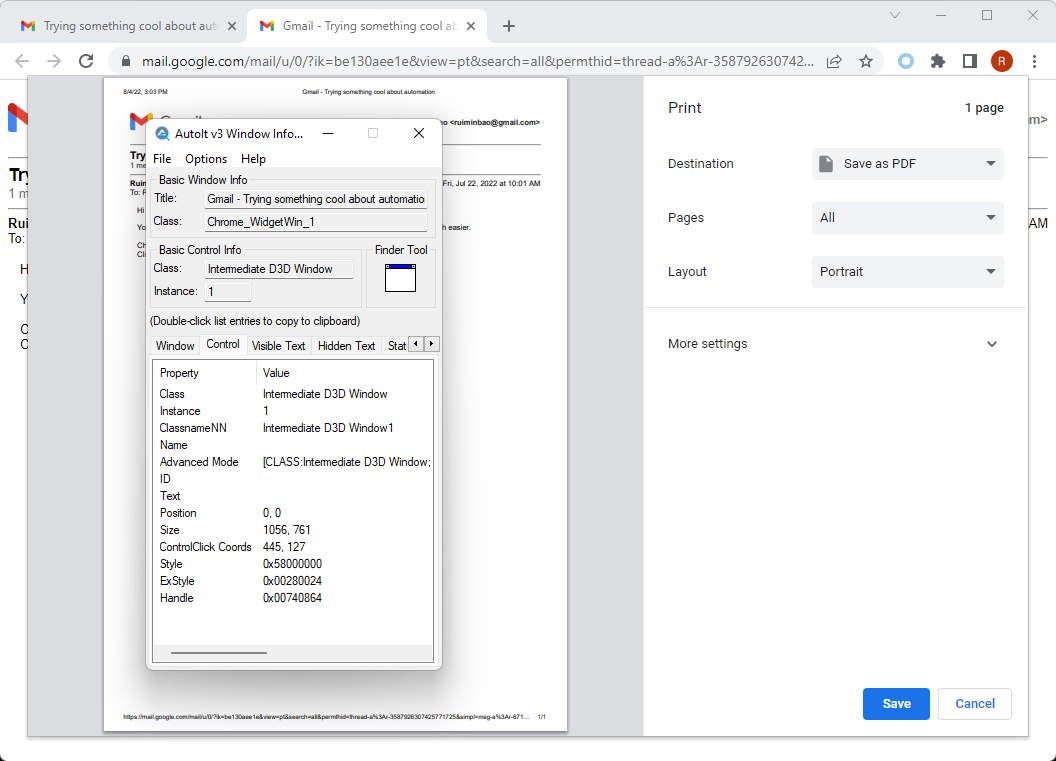Click the three-dot Chrome menu icon
This screenshot has height=761, width=1056.
click(x=1034, y=61)
